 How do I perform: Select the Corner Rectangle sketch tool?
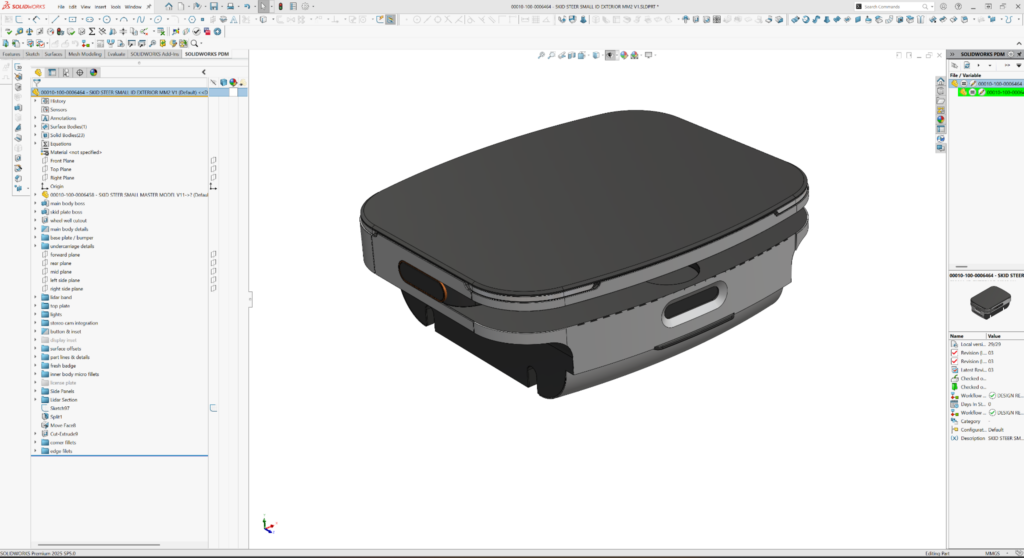pyautogui.click(x=72, y=20)
